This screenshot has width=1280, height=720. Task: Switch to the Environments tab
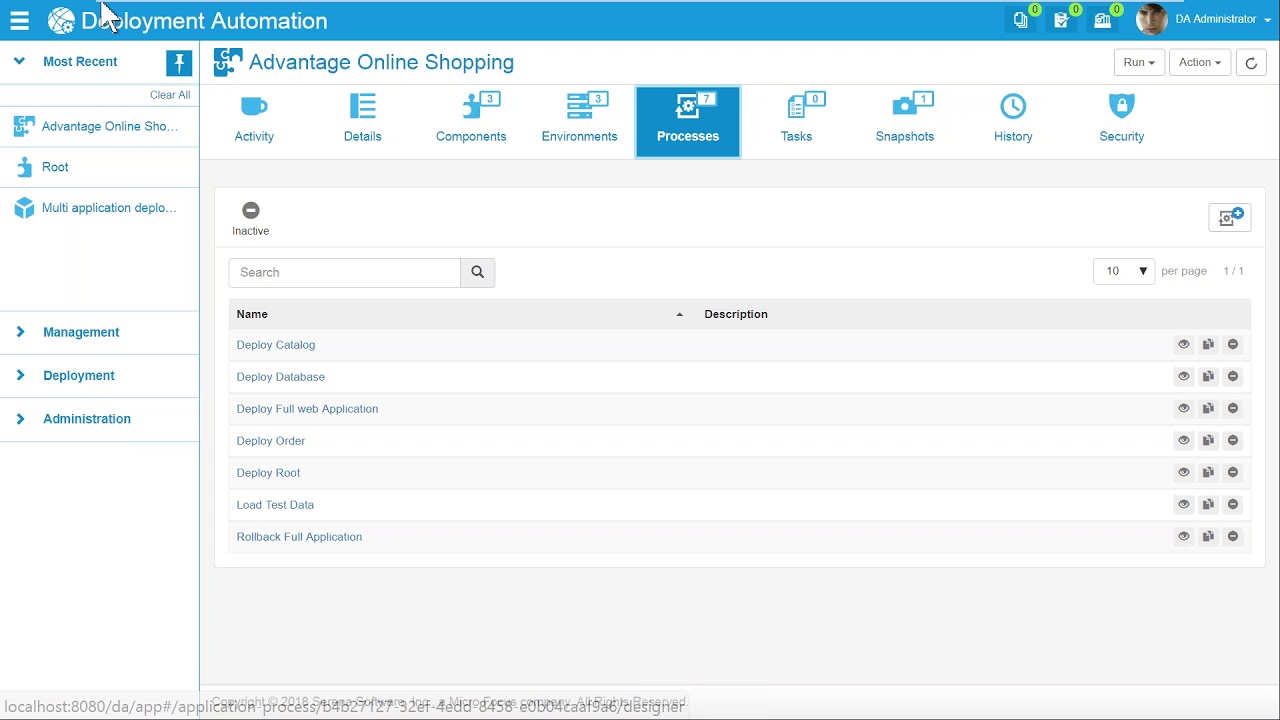(579, 120)
